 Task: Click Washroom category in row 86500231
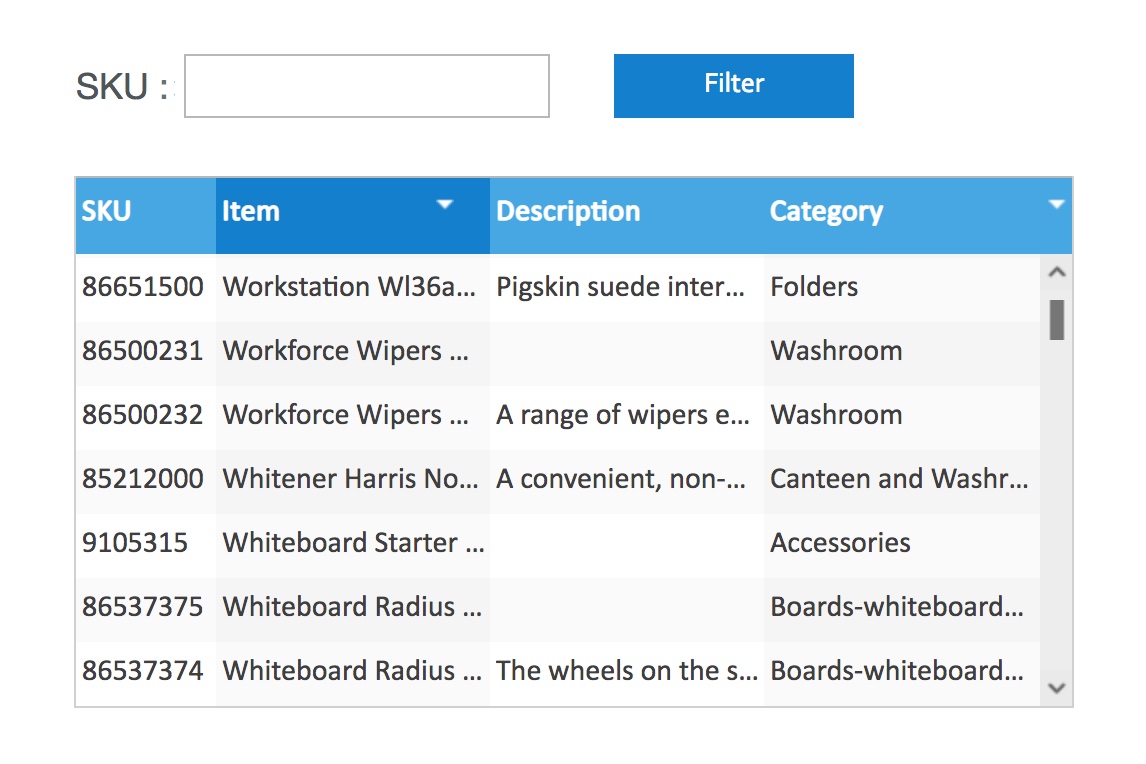coord(902,352)
